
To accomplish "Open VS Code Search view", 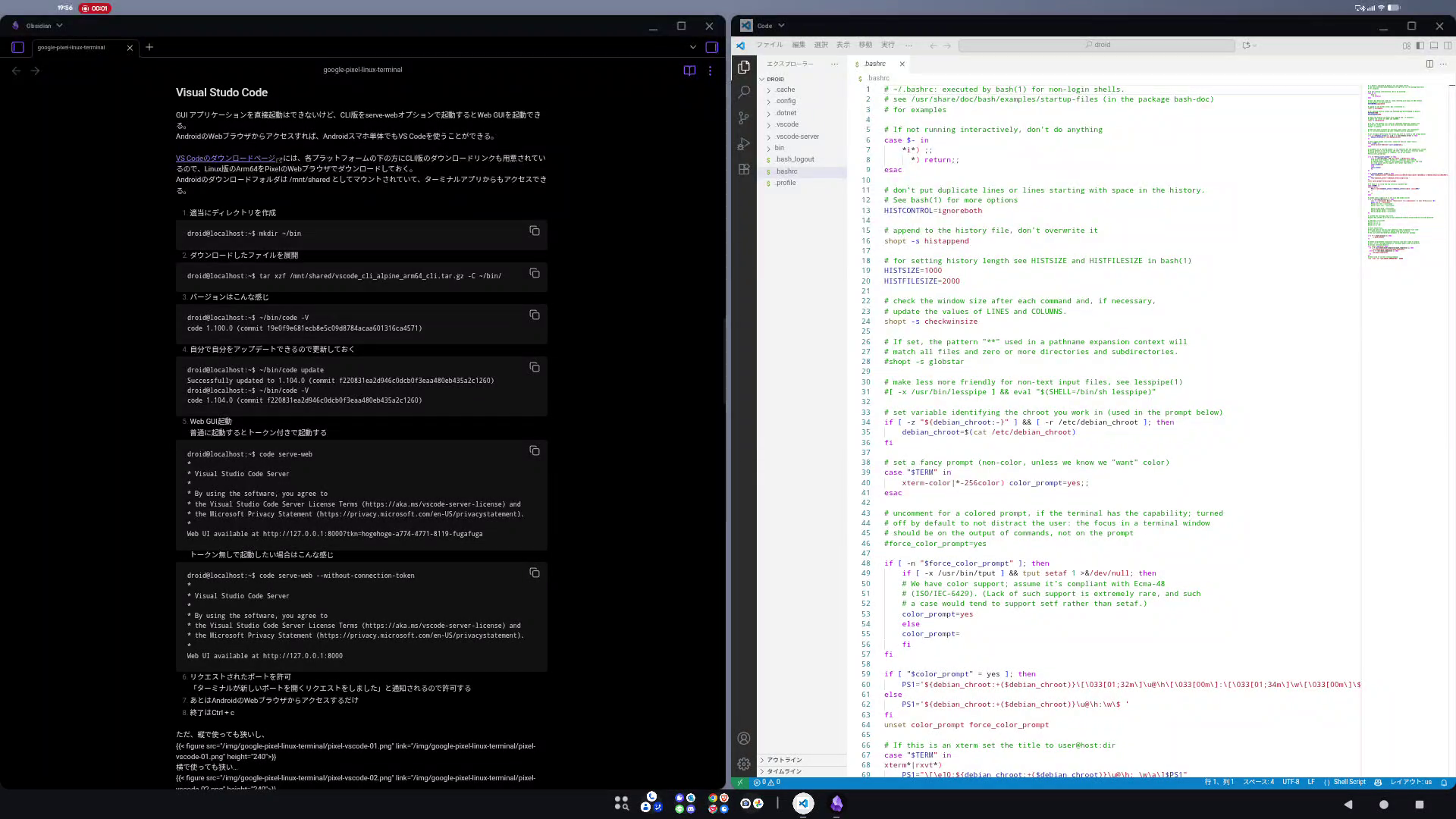I will pyautogui.click(x=744, y=93).
